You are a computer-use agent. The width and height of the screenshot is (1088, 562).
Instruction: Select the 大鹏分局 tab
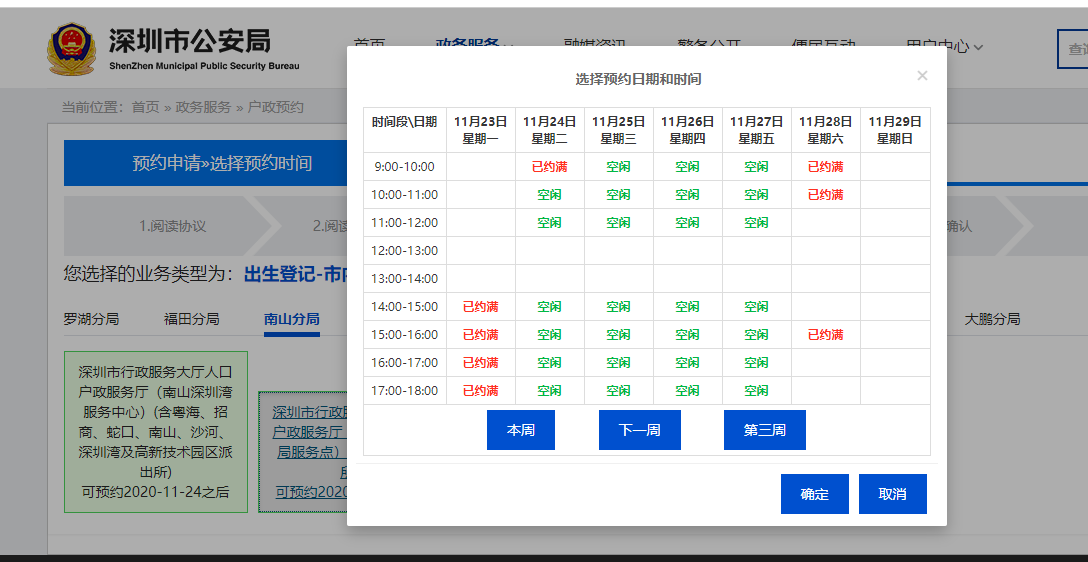[992, 320]
